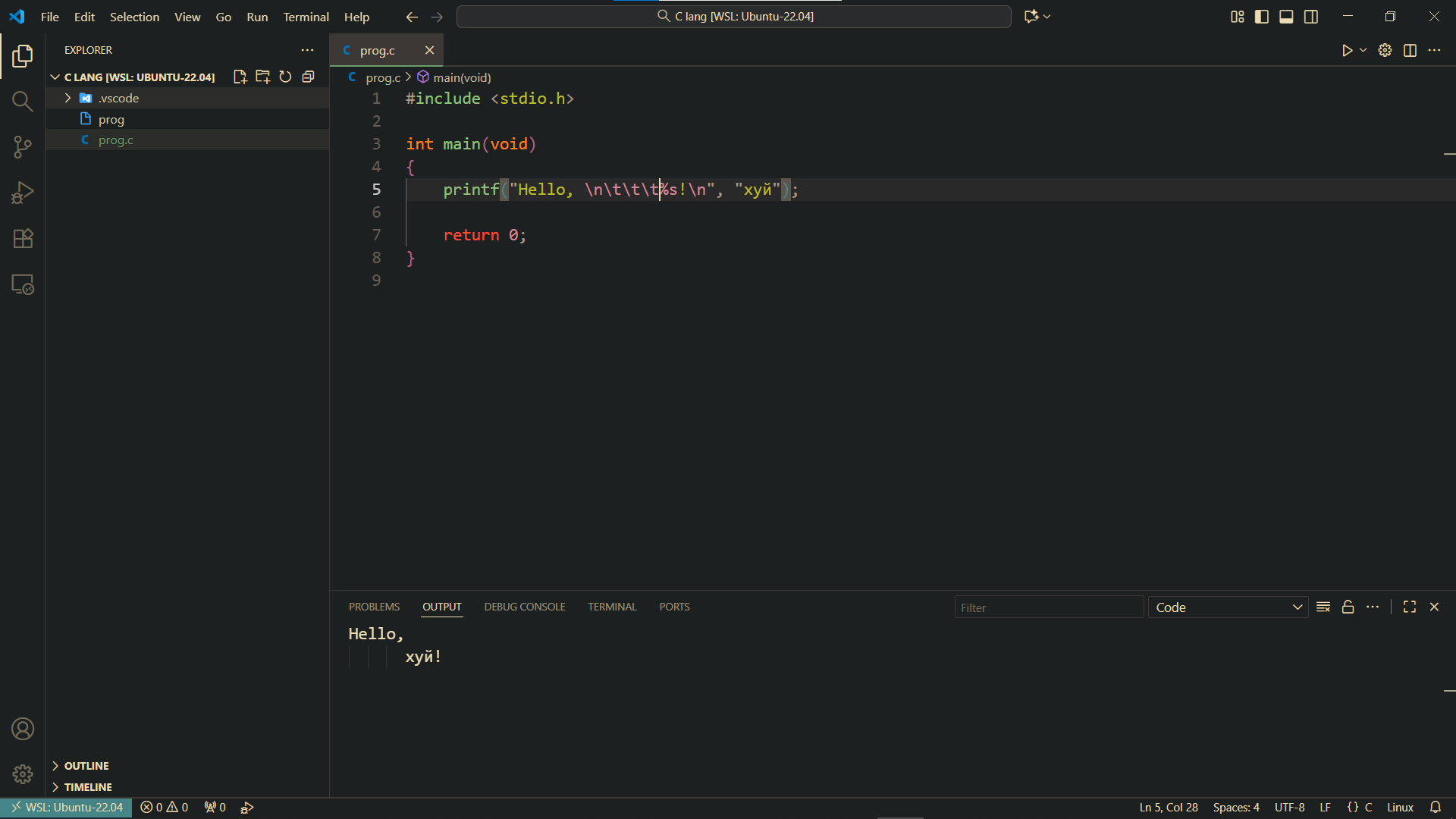Click Spaces: 4 indentation setting
This screenshot has width=1456, height=819.
[x=1235, y=808]
